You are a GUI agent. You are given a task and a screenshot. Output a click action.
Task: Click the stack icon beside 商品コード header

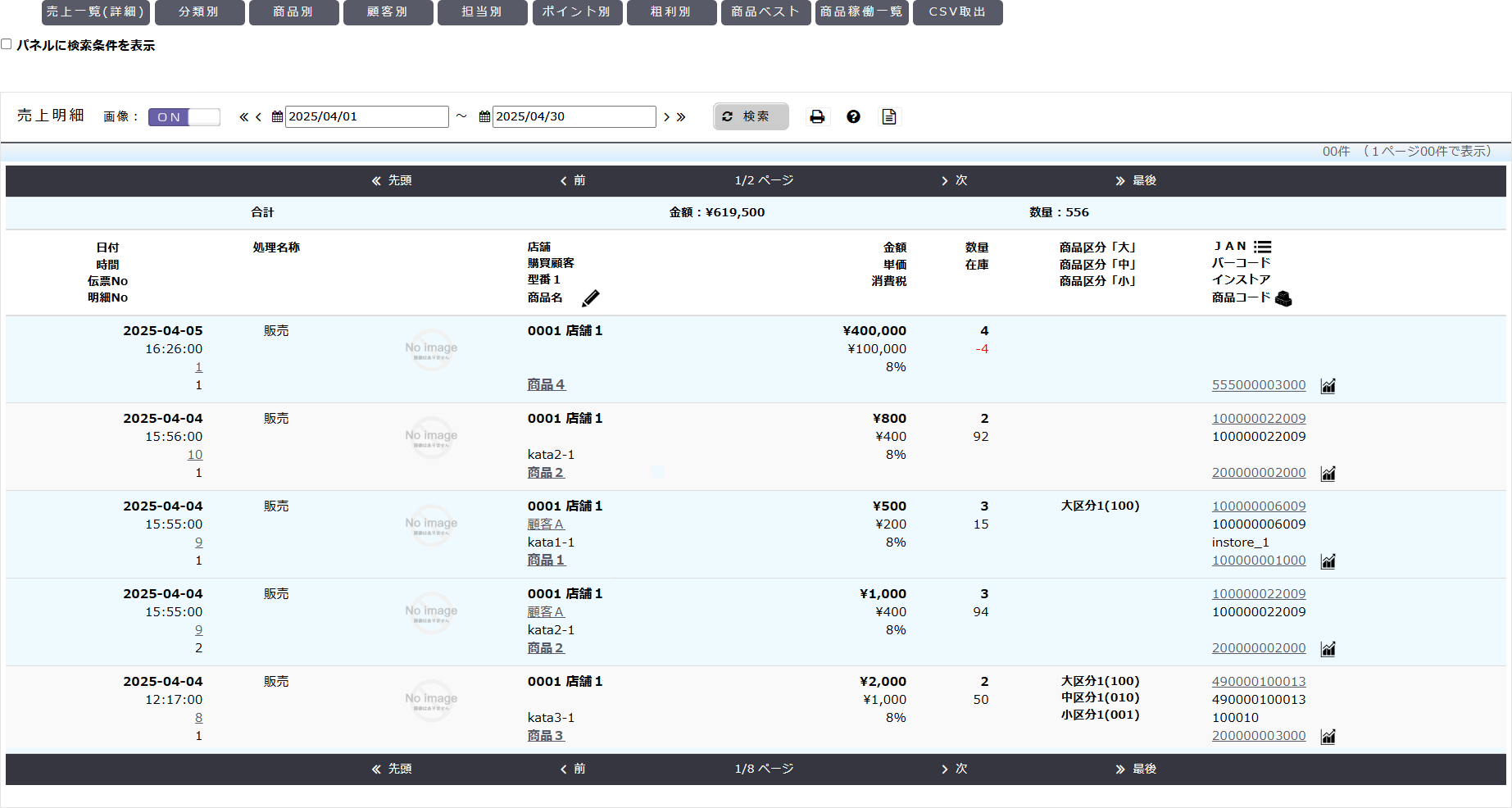(x=1283, y=298)
